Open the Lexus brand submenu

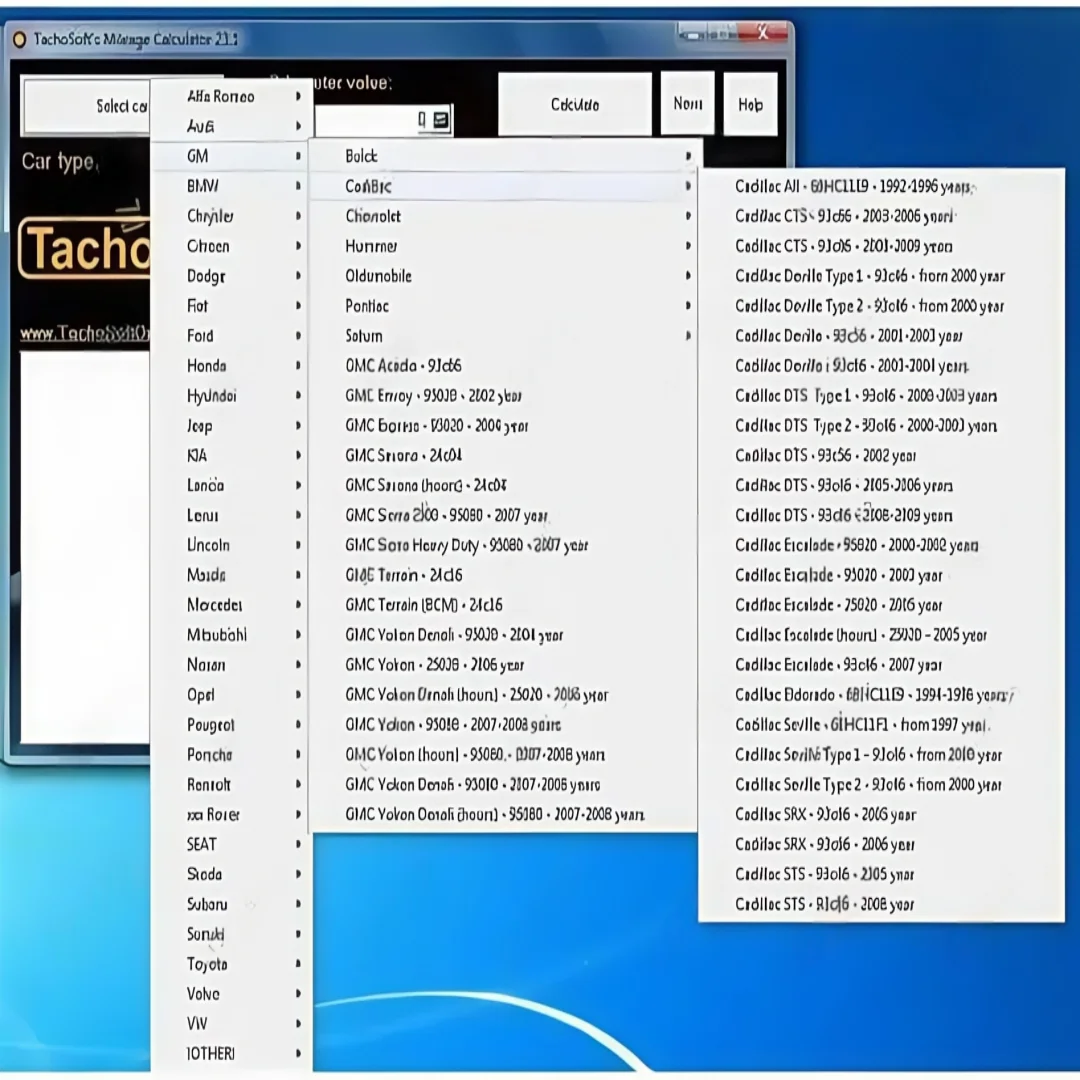coord(231,515)
